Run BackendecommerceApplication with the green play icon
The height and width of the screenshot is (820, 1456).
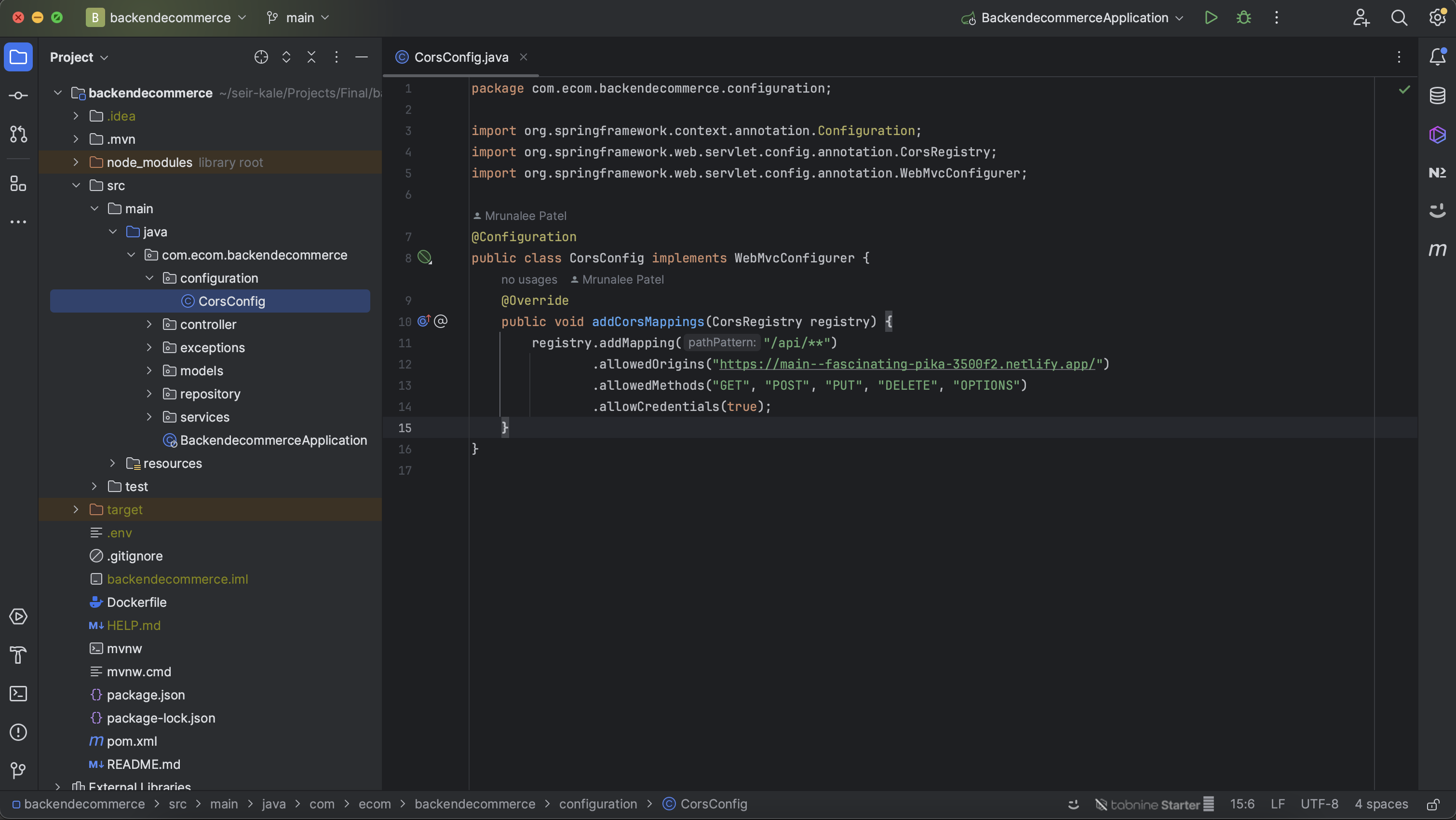tap(1211, 17)
